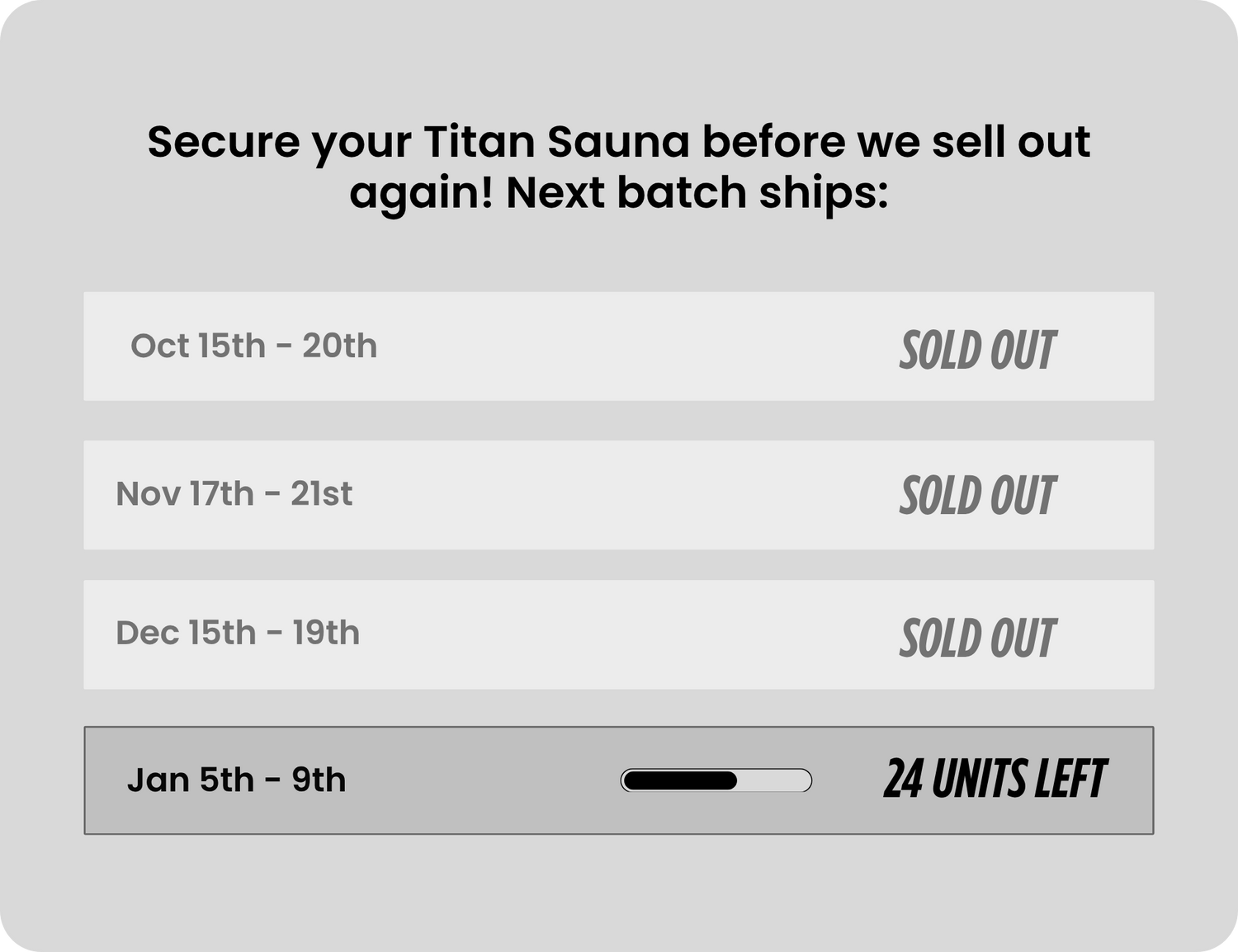Click the "Dec 15th - 19th" date label
Image resolution: width=1238 pixels, height=952 pixels.
pyautogui.click(x=238, y=634)
